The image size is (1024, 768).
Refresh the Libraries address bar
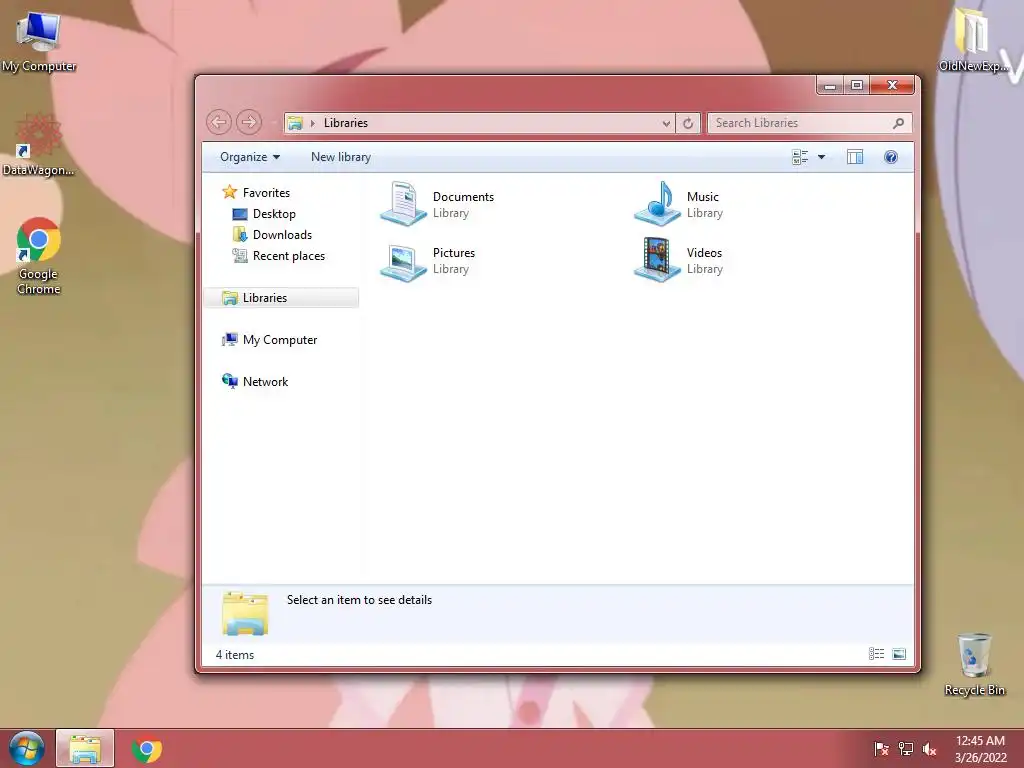[x=688, y=123]
